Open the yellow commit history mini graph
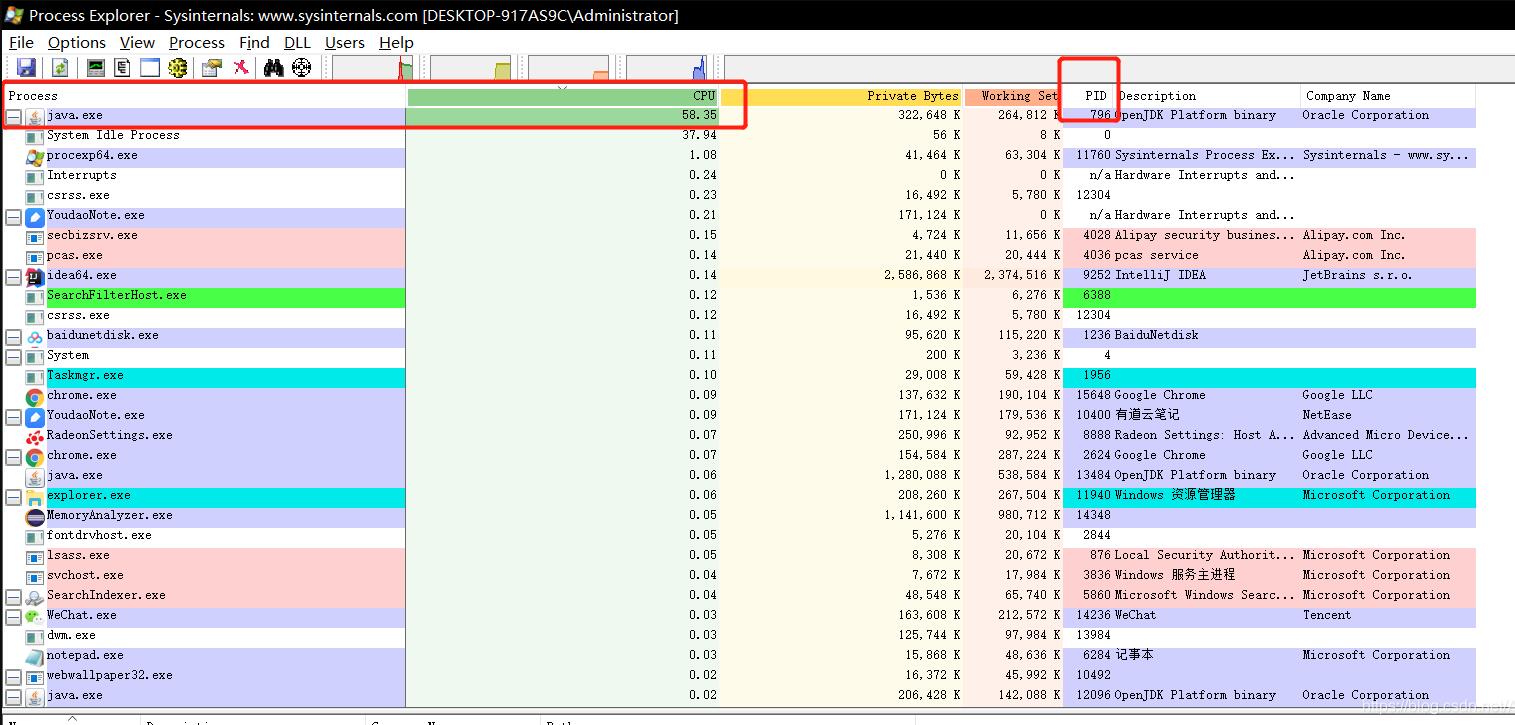The image size is (1515, 725). pyautogui.click(x=470, y=68)
